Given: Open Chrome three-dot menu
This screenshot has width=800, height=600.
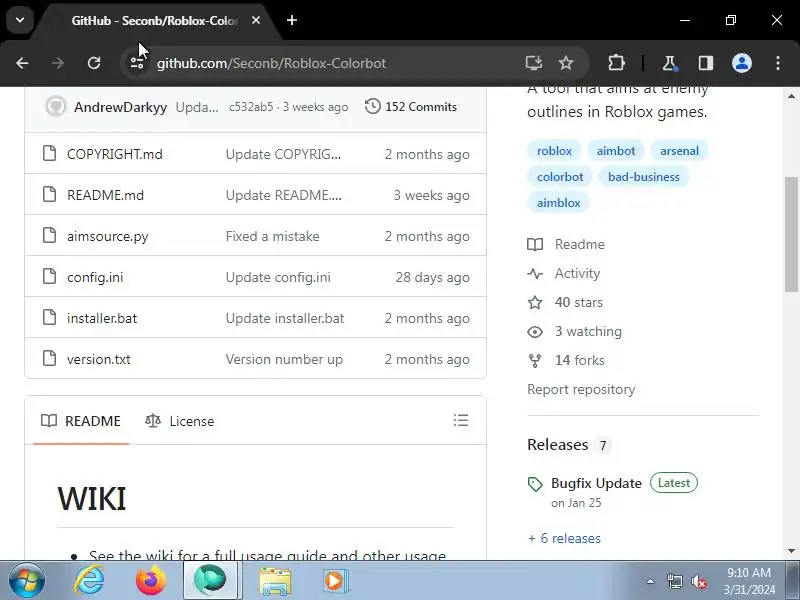Looking at the screenshot, I should tap(778, 63).
